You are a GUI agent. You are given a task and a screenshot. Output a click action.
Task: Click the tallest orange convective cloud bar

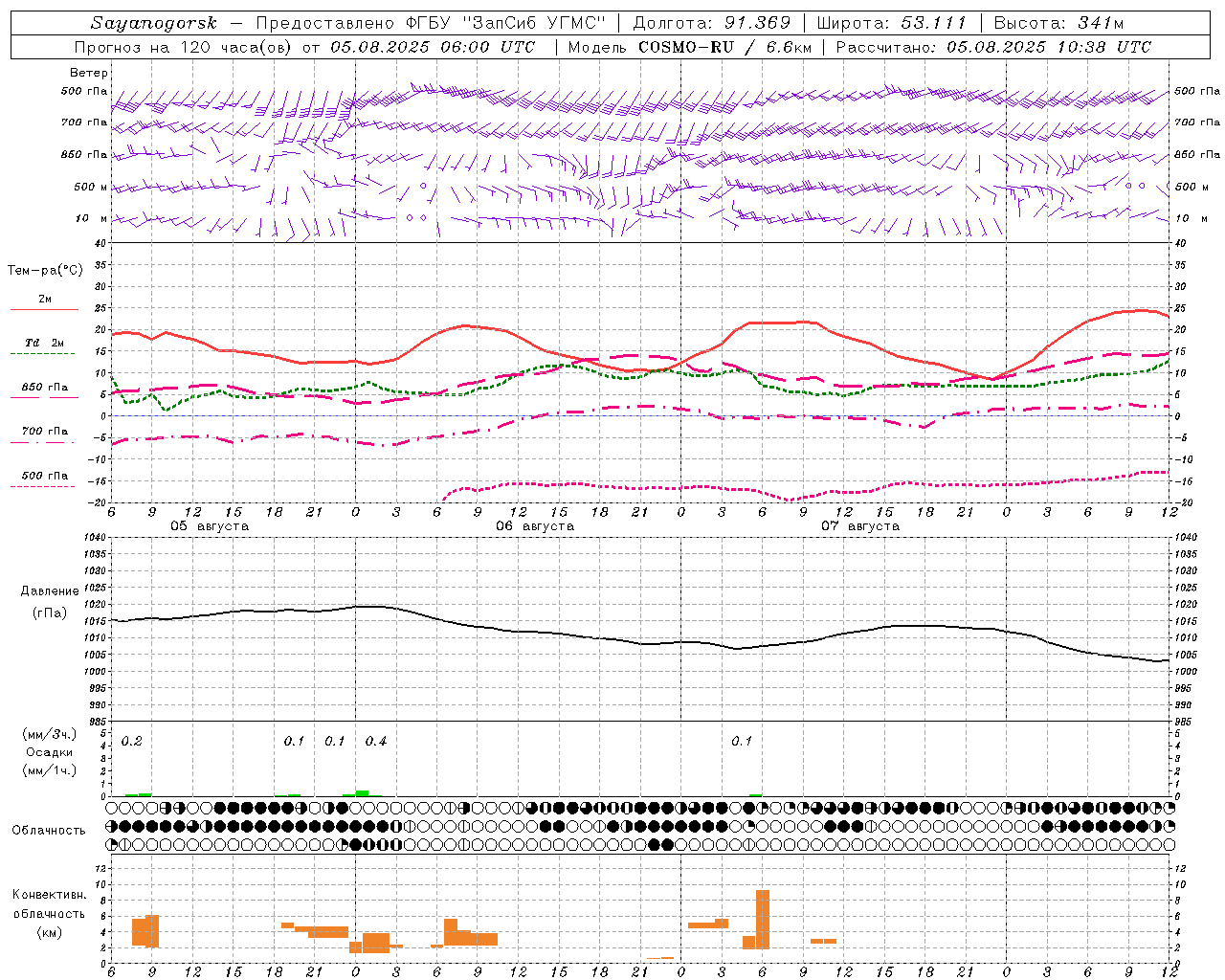click(763, 920)
